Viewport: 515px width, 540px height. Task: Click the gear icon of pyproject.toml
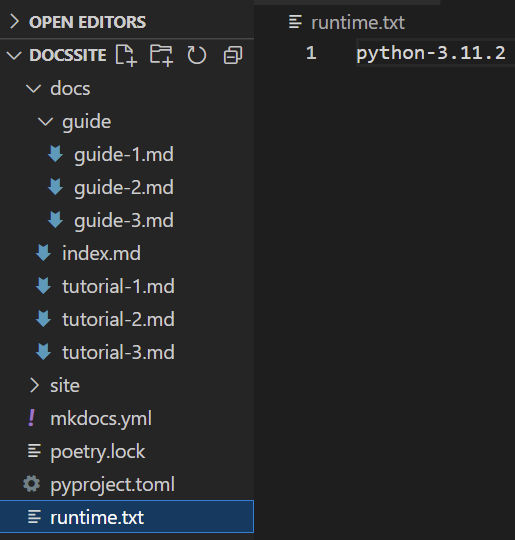(x=31, y=484)
